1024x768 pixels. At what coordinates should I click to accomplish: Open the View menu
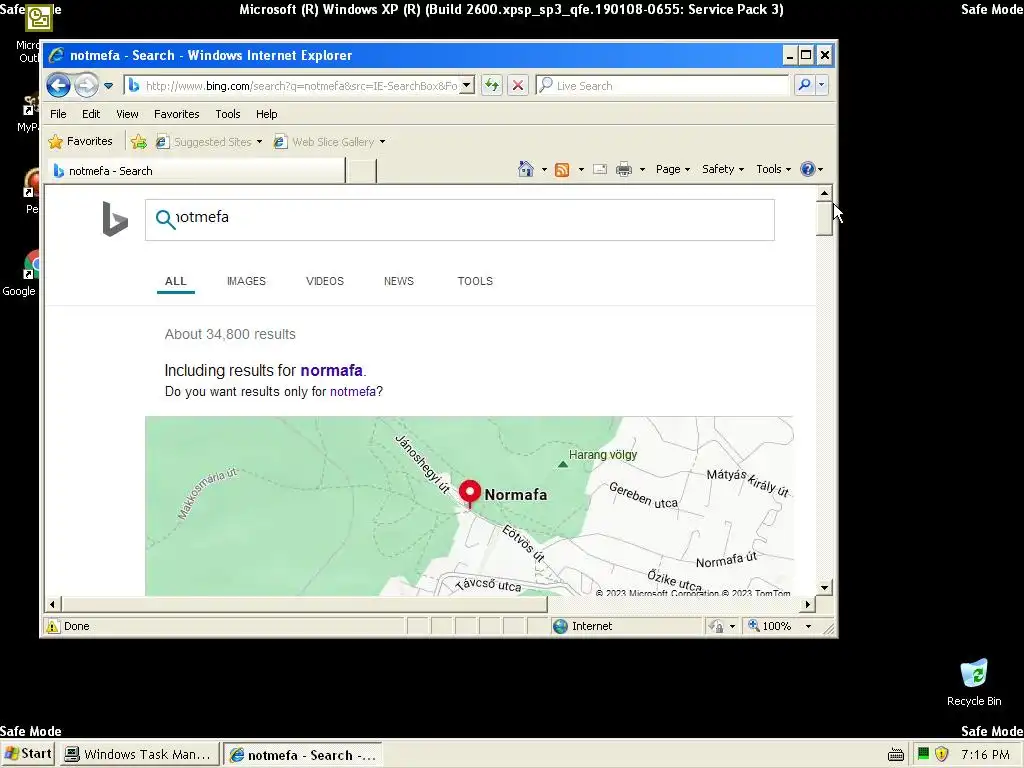point(127,114)
